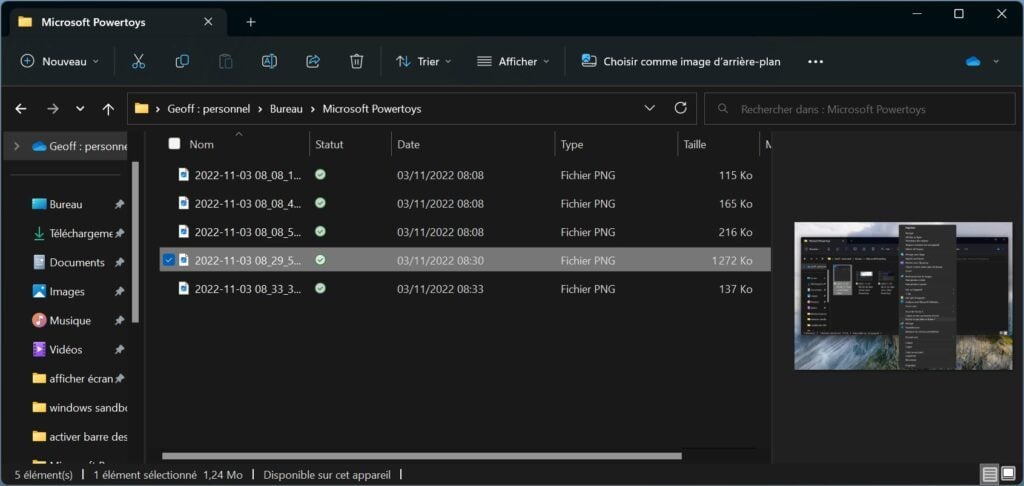Viewport: 1024px width, 486px height.
Task: Click the Images icon in sidebar
Action: pos(39,291)
